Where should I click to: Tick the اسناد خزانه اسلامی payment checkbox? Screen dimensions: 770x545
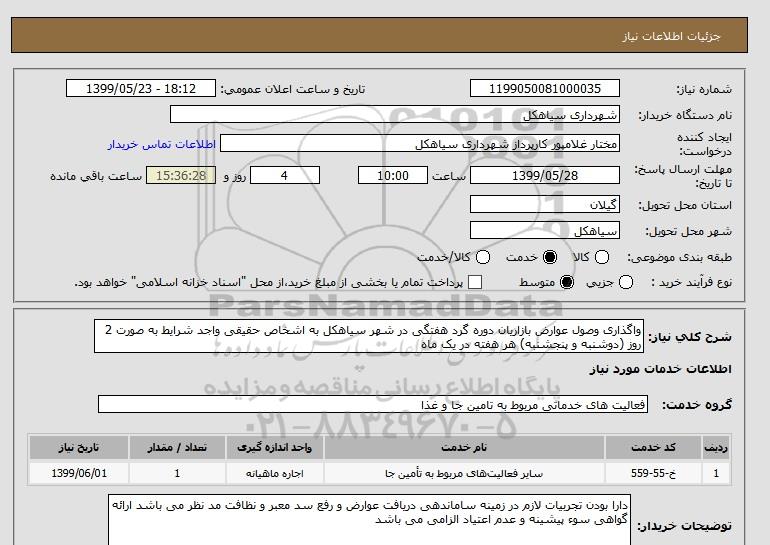pyautogui.click(x=475, y=282)
